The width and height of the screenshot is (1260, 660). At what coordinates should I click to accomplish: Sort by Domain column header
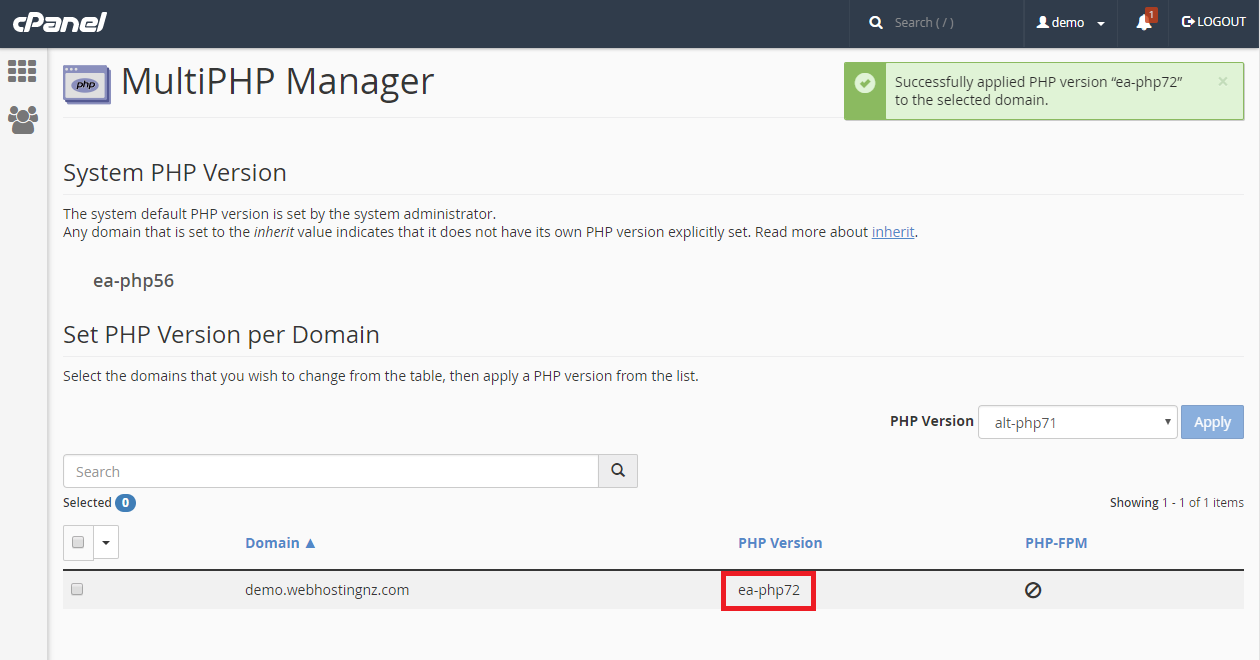[280, 543]
